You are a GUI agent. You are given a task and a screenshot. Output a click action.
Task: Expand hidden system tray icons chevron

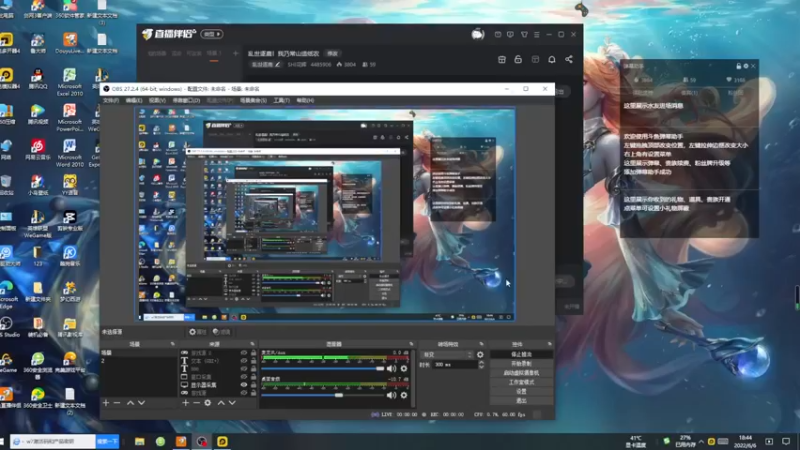coord(701,441)
